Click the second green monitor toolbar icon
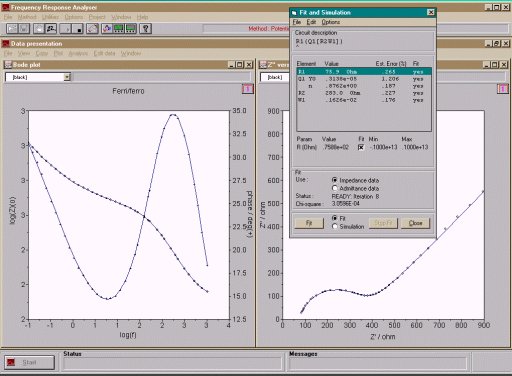The width and height of the screenshot is (512, 376). [131, 29]
